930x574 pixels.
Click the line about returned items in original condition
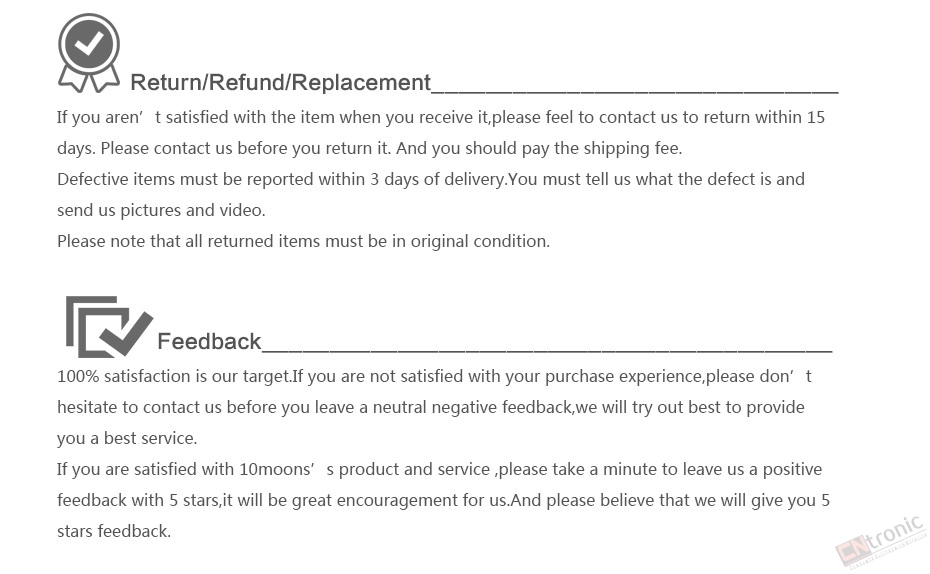click(x=303, y=242)
